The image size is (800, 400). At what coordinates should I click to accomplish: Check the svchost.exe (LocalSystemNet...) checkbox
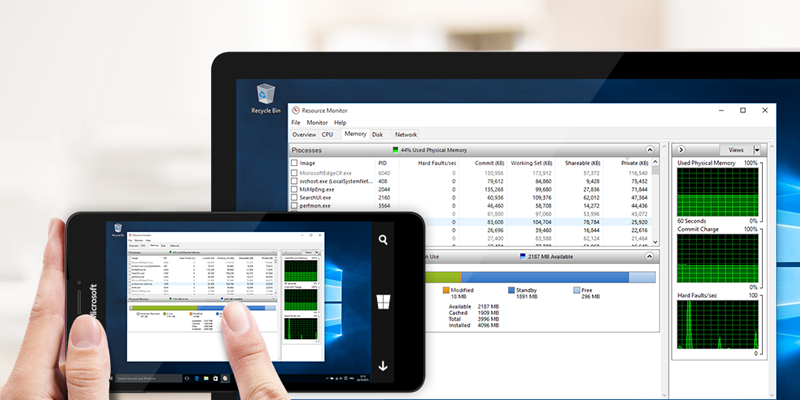[294, 181]
